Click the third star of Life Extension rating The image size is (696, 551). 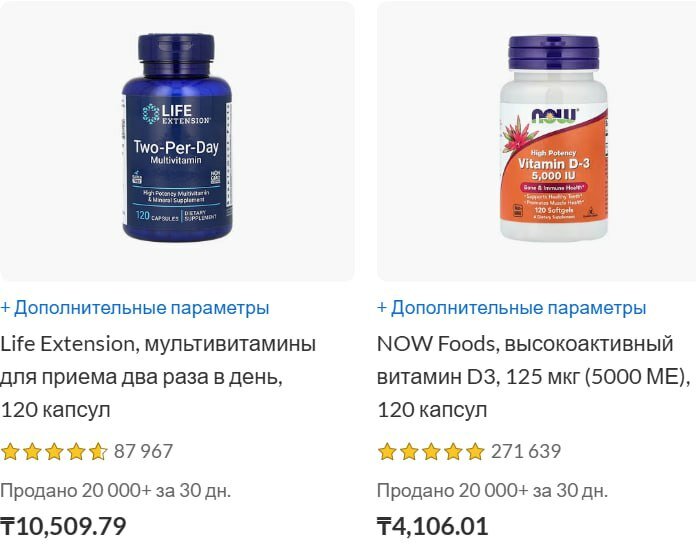(54, 452)
